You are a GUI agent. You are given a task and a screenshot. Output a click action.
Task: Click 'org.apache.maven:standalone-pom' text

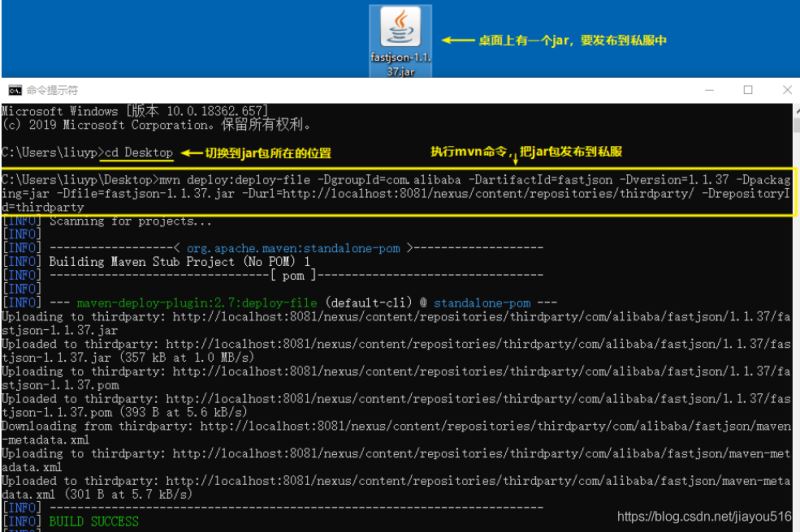point(293,248)
